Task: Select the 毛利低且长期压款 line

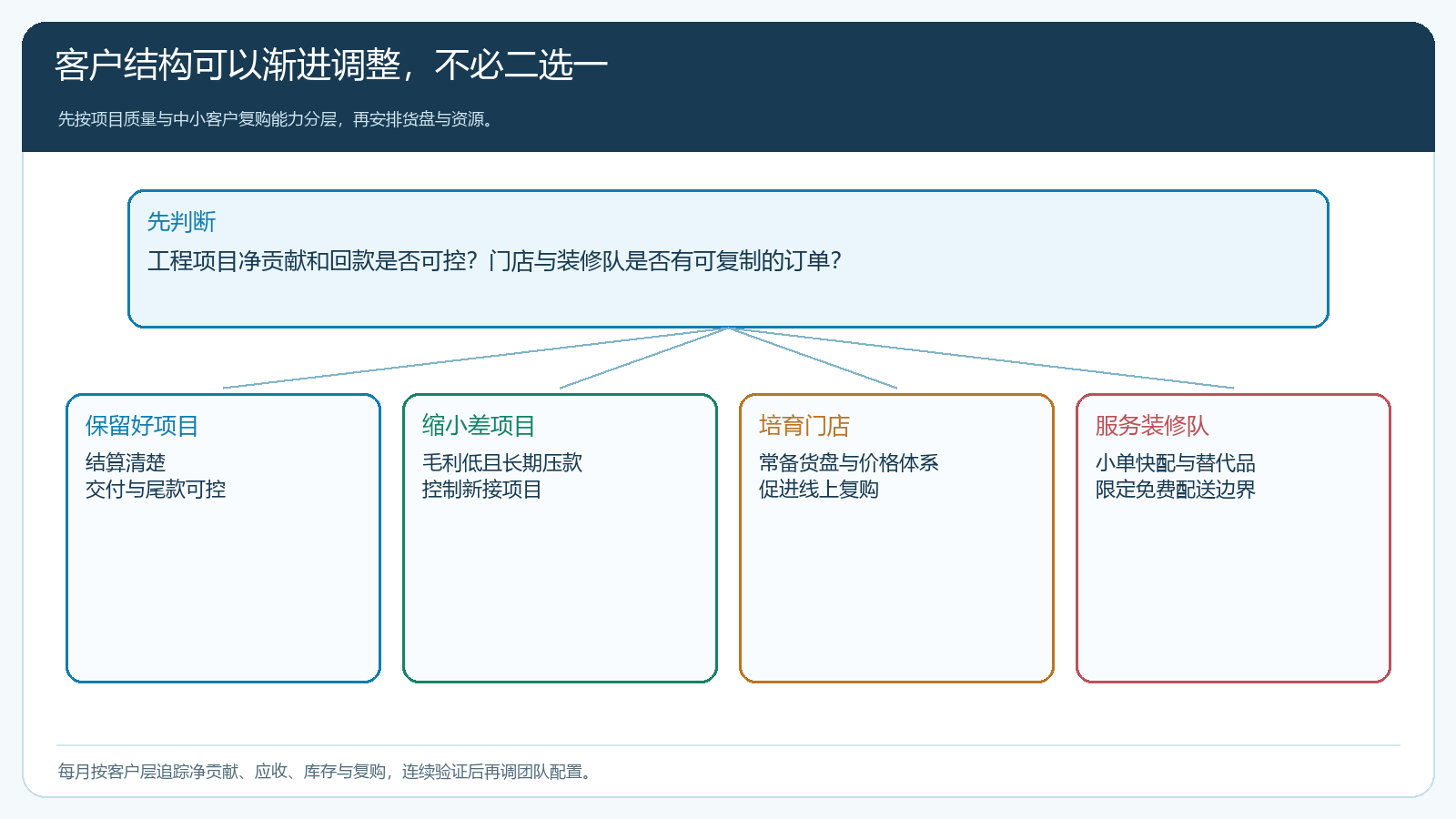Action: coord(502,462)
